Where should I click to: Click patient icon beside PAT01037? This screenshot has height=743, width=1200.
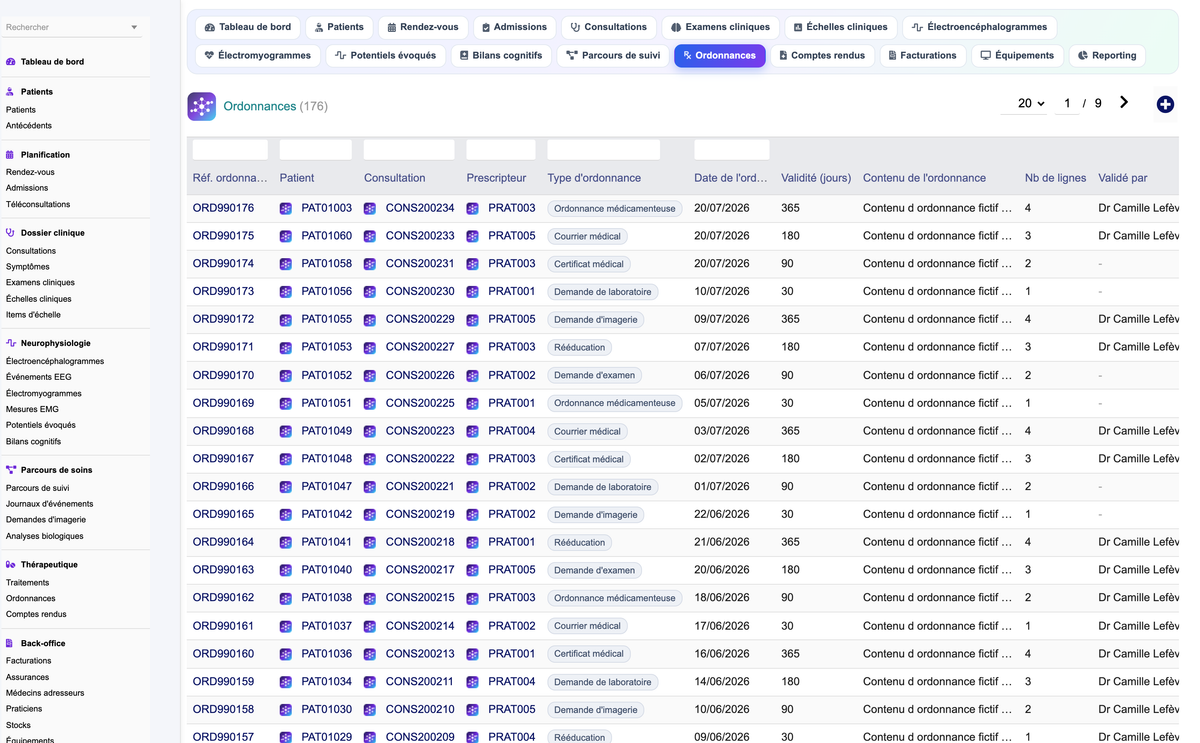pos(286,626)
